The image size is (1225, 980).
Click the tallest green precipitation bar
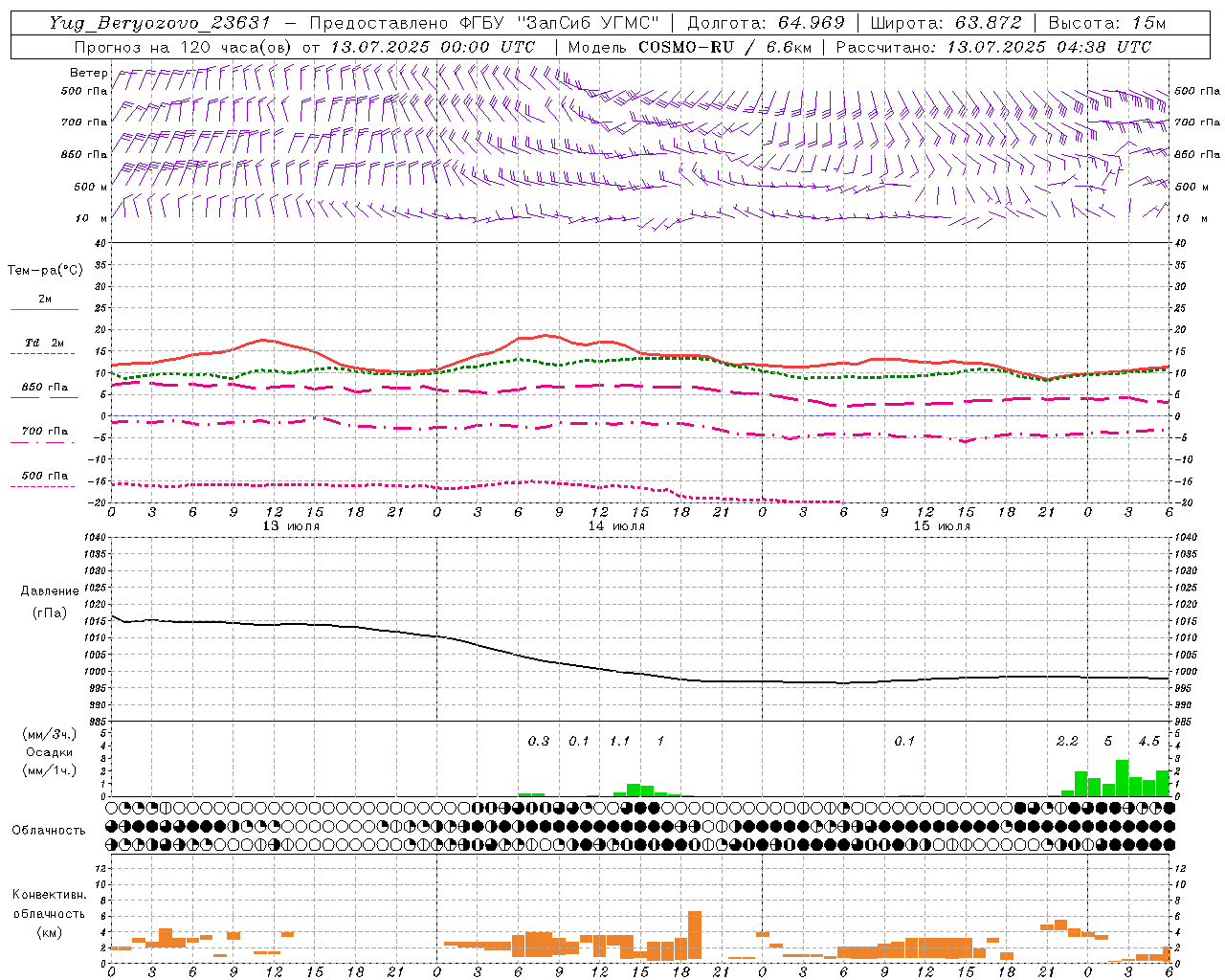(x=1122, y=778)
